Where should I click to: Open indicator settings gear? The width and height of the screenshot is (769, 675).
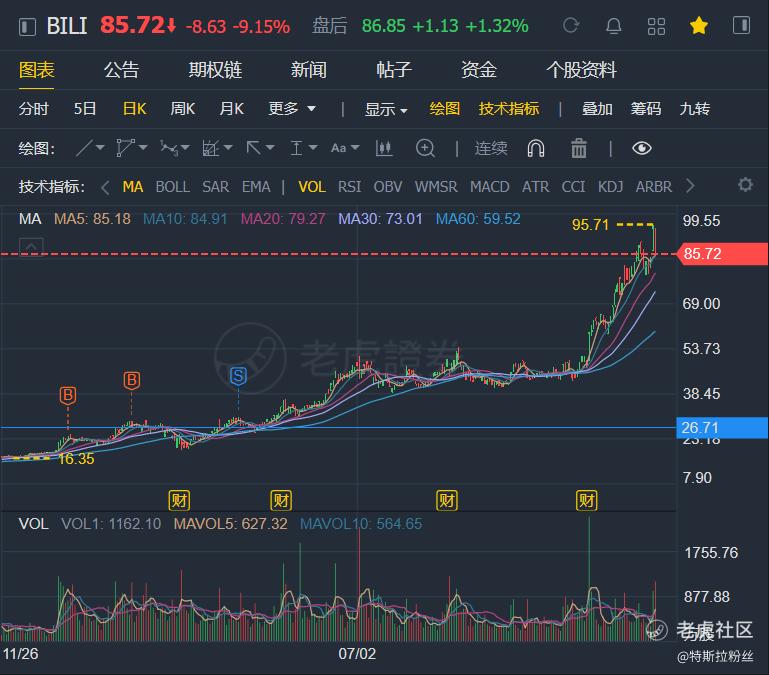(745, 185)
